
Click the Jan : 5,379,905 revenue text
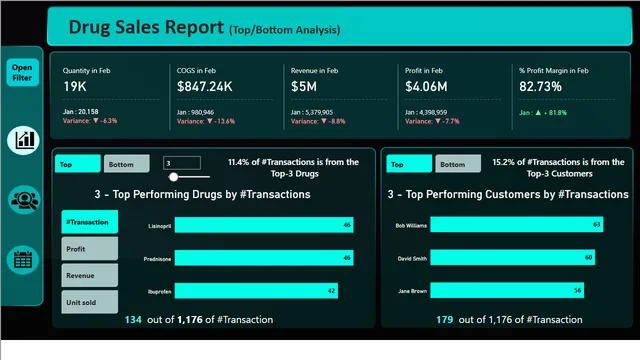[x=312, y=112]
